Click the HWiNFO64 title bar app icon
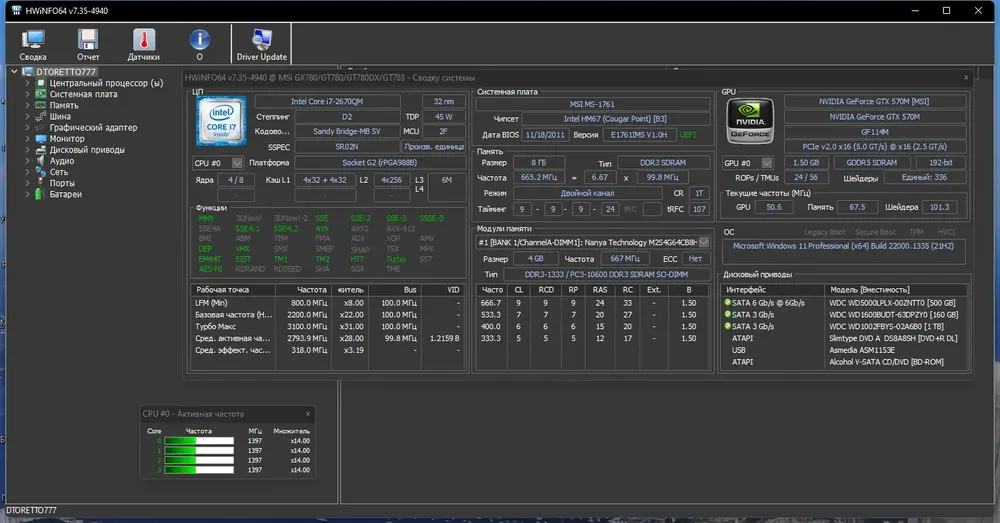Screen dimensions: 1000x523 coord(17,10)
